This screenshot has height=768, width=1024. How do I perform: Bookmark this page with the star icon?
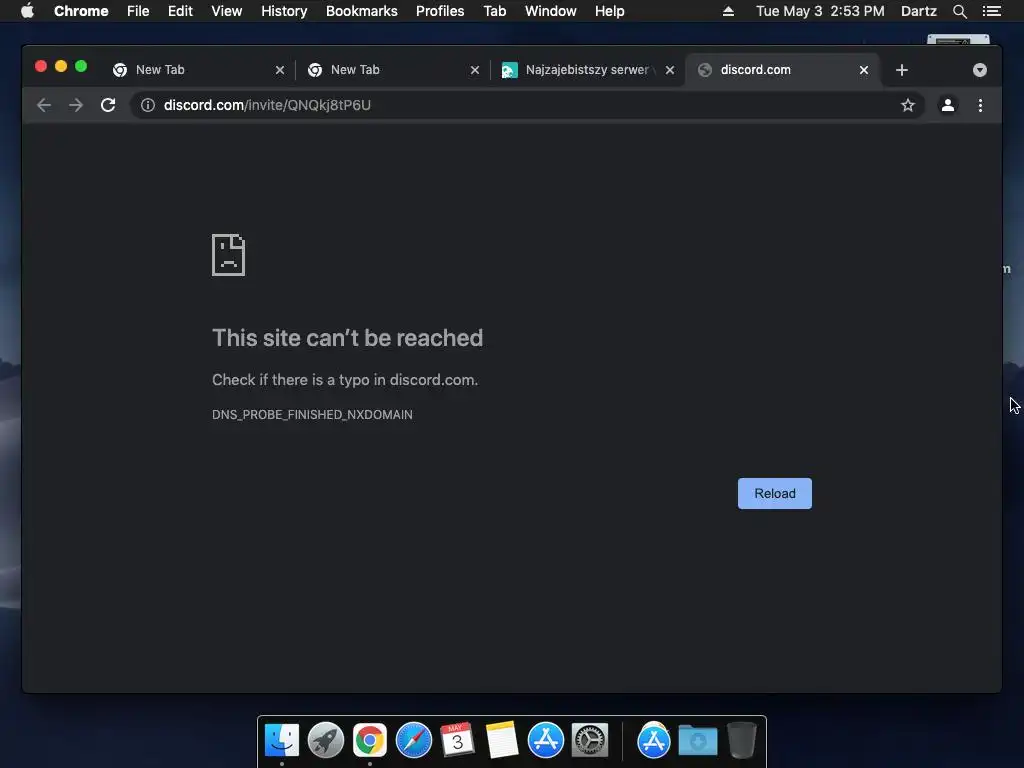point(907,105)
